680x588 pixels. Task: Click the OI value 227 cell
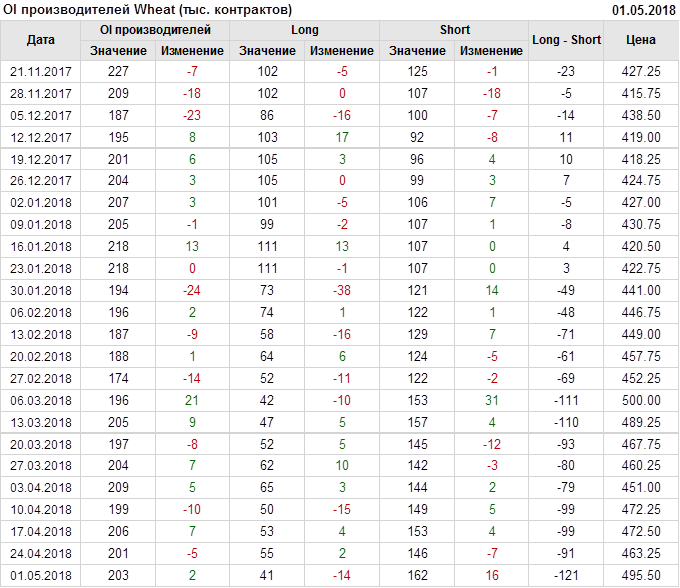118,72
